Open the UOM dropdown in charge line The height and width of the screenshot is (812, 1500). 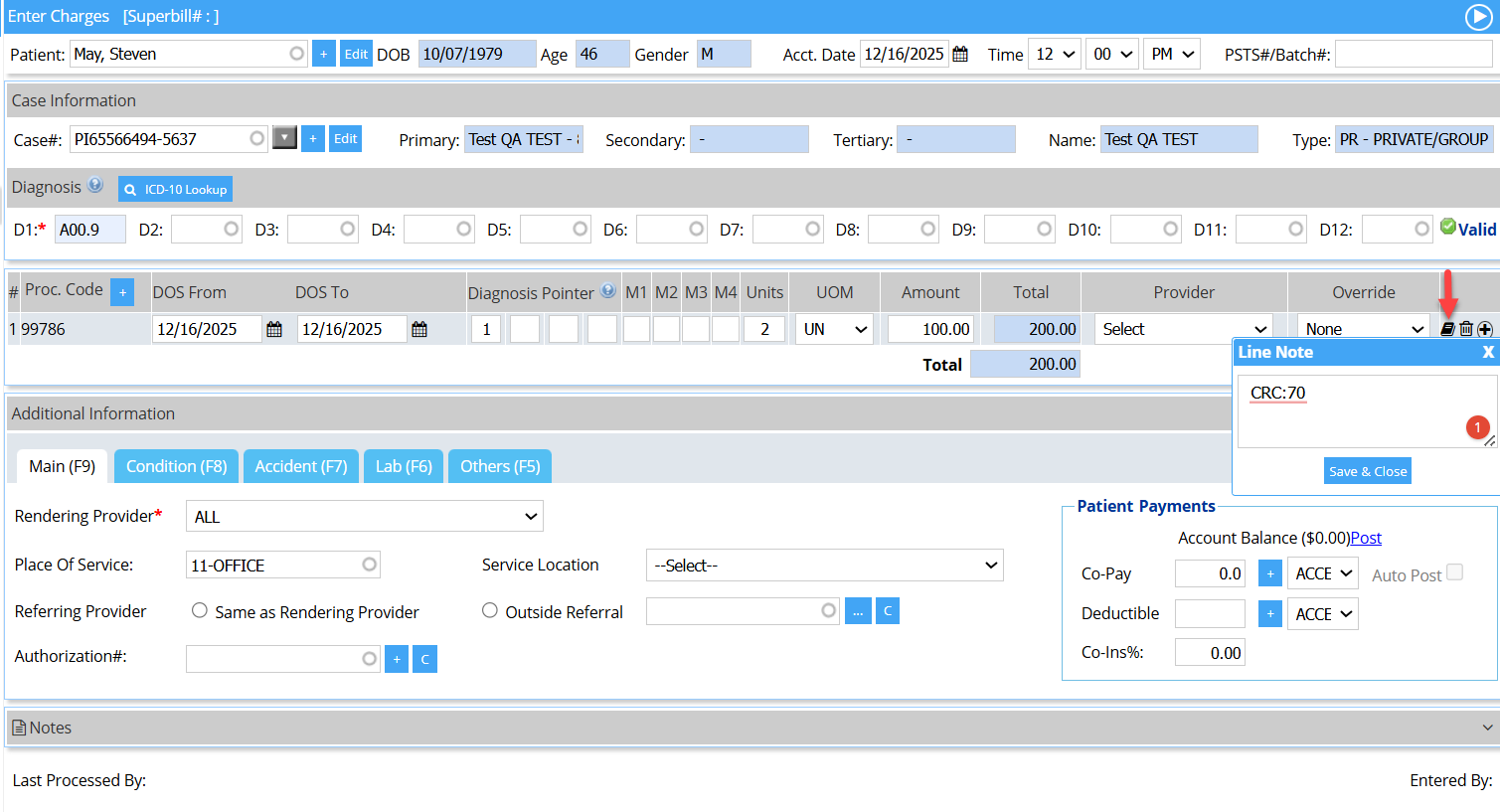[834, 329]
